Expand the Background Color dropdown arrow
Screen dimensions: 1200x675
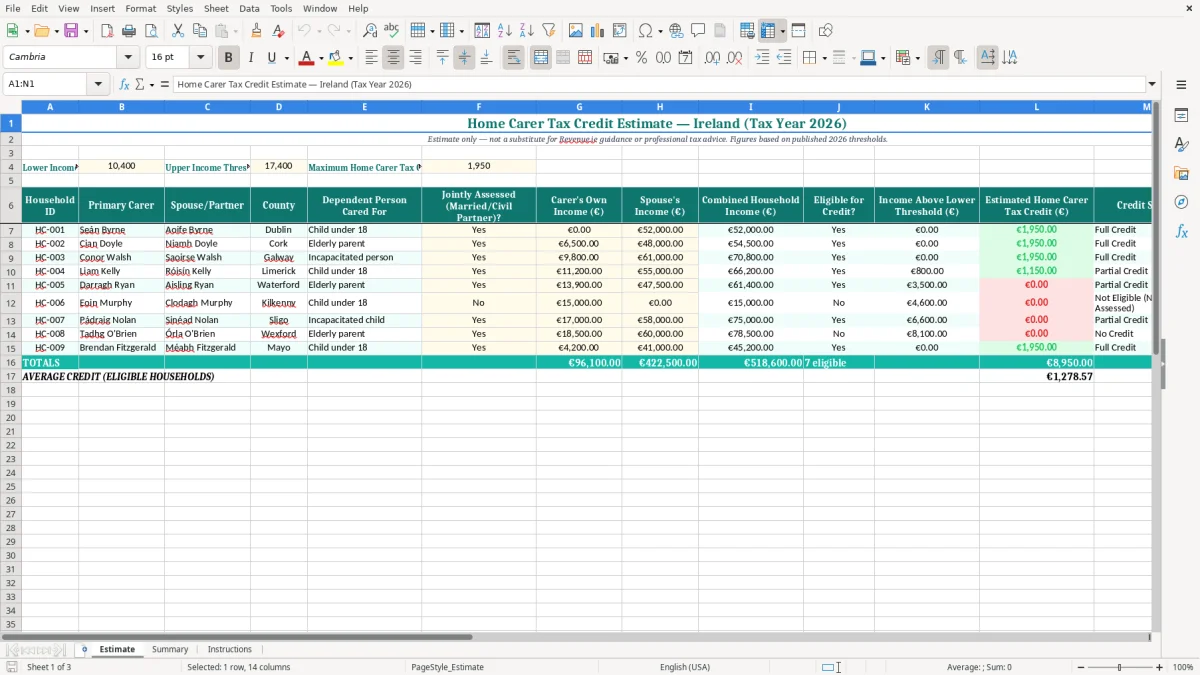[x=350, y=58]
